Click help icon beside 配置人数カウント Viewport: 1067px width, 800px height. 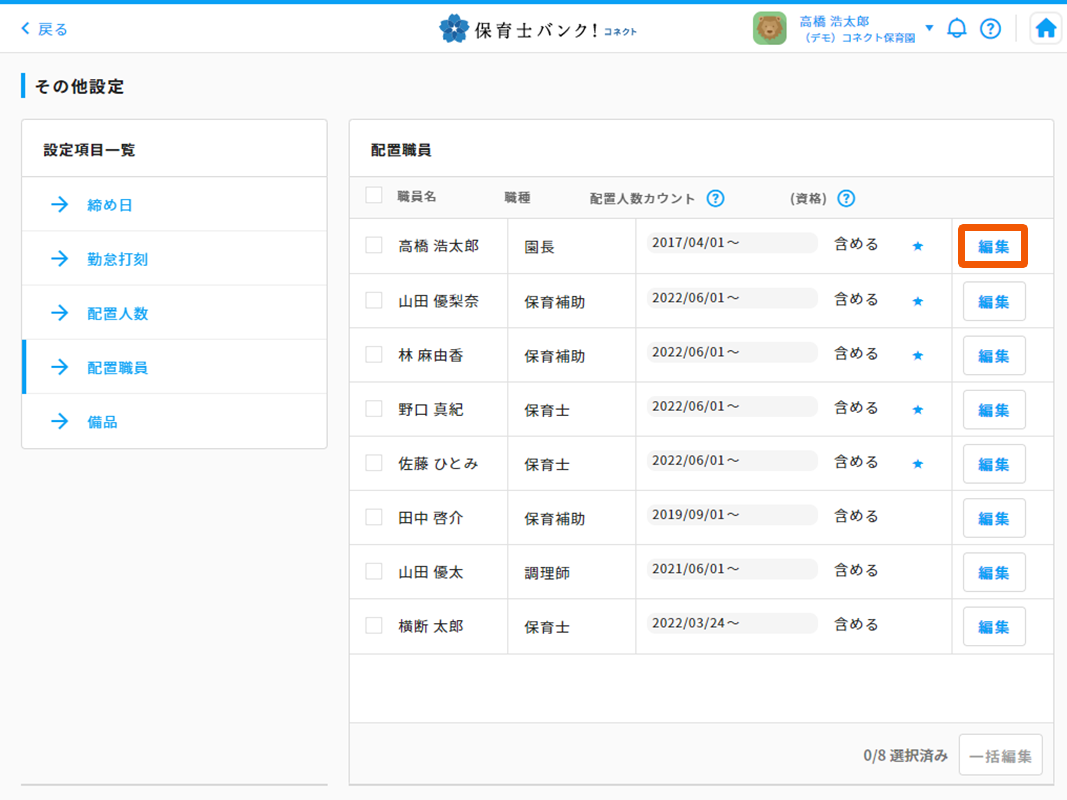pos(715,198)
